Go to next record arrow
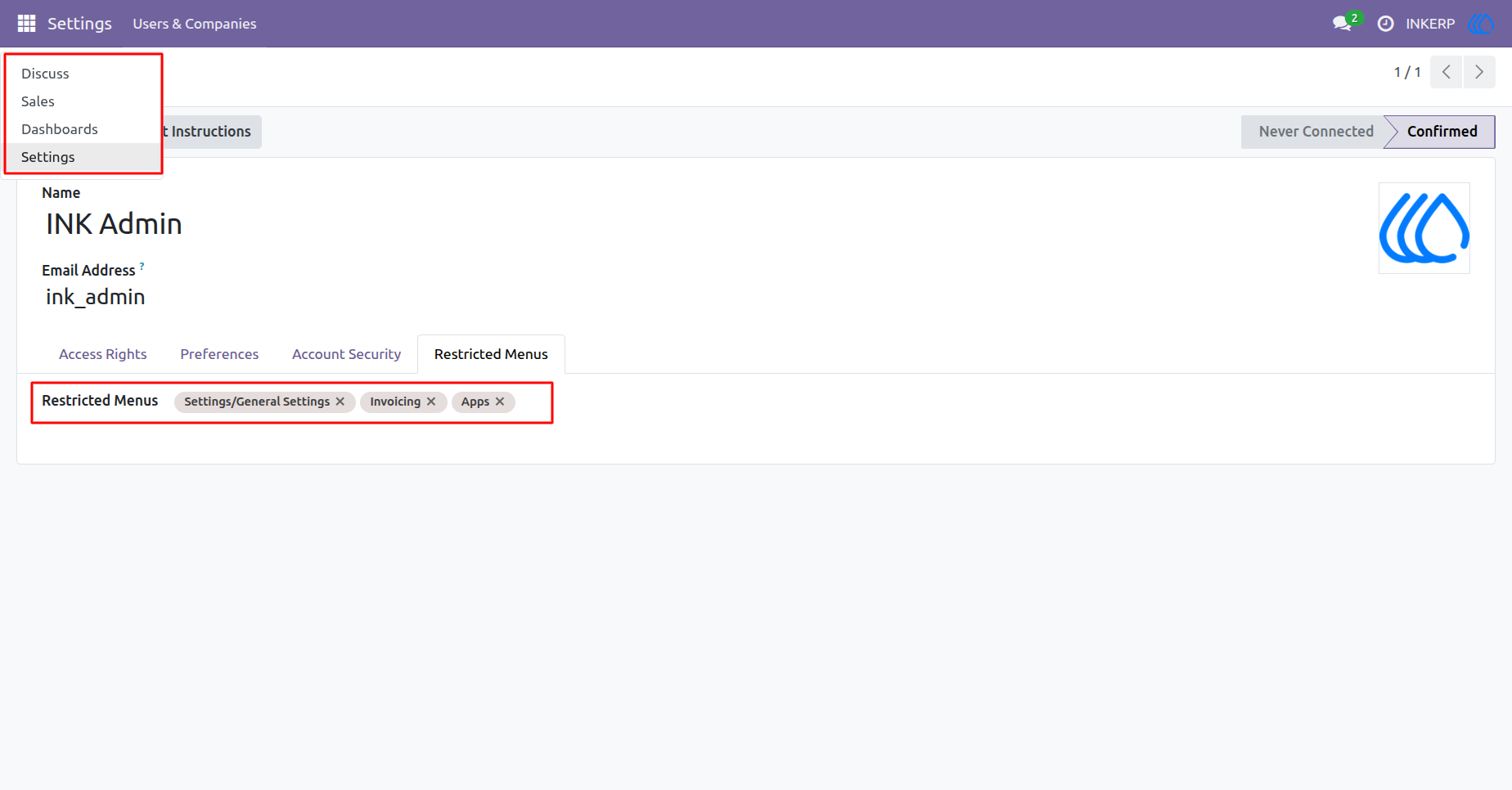The height and width of the screenshot is (790, 1512). point(1479,72)
